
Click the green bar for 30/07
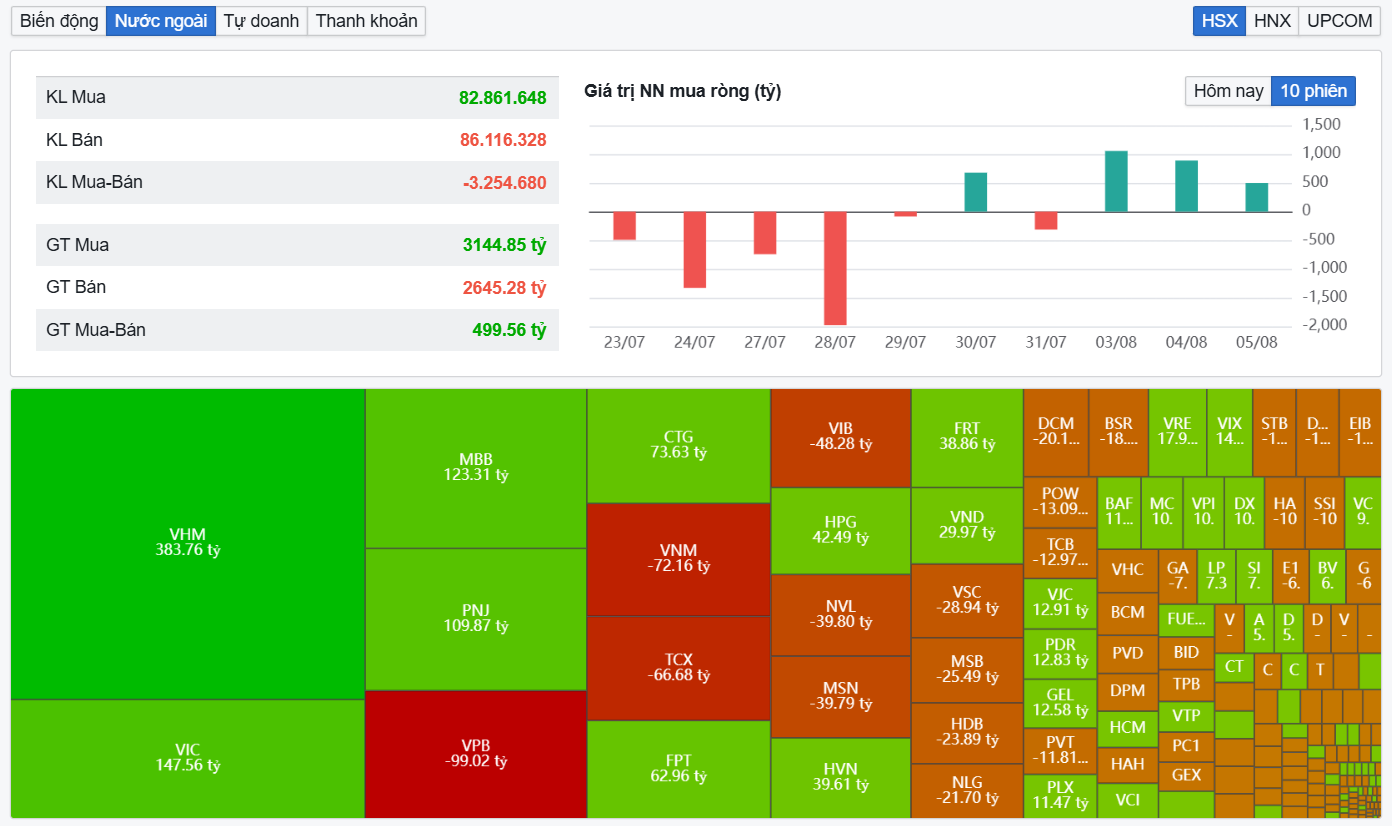tap(975, 192)
